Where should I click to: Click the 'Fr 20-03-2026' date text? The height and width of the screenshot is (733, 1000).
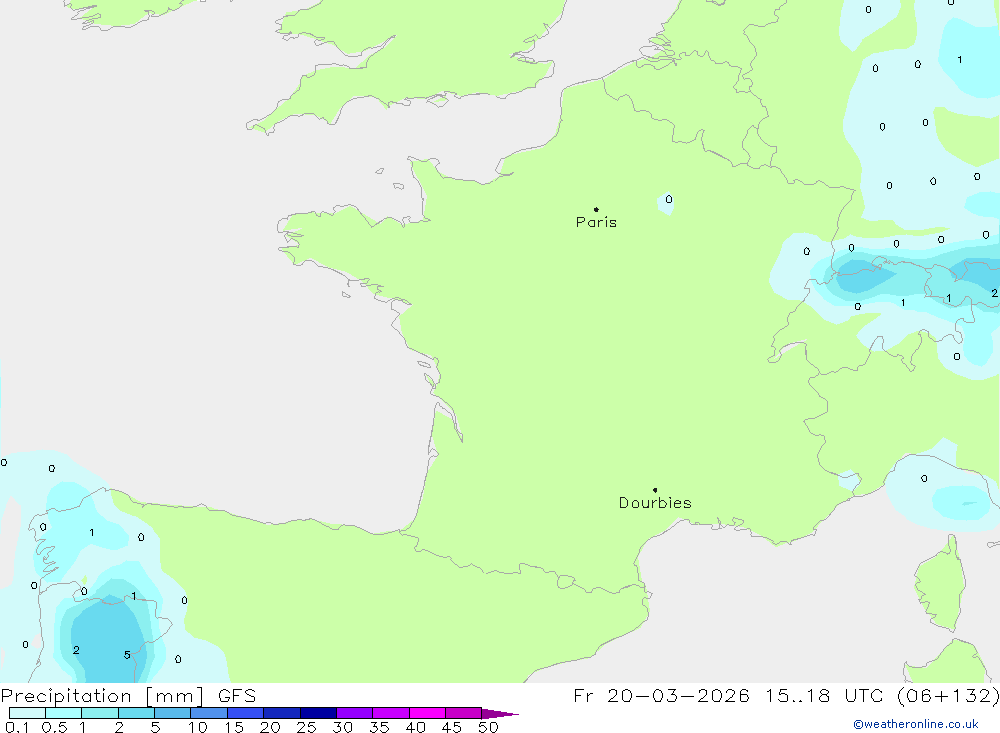click(x=661, y=696)
